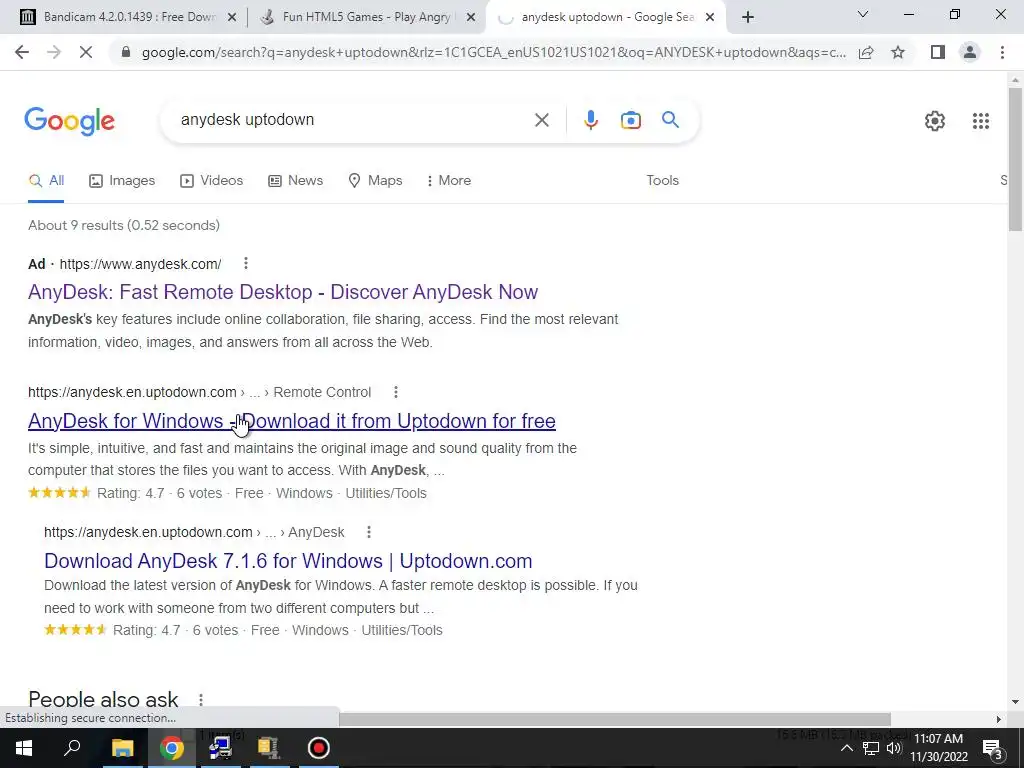Switch to Fun HTML5 Games tab
Image resolution: width=1024 pixels, height=768 pixels.
click(368, 17)
